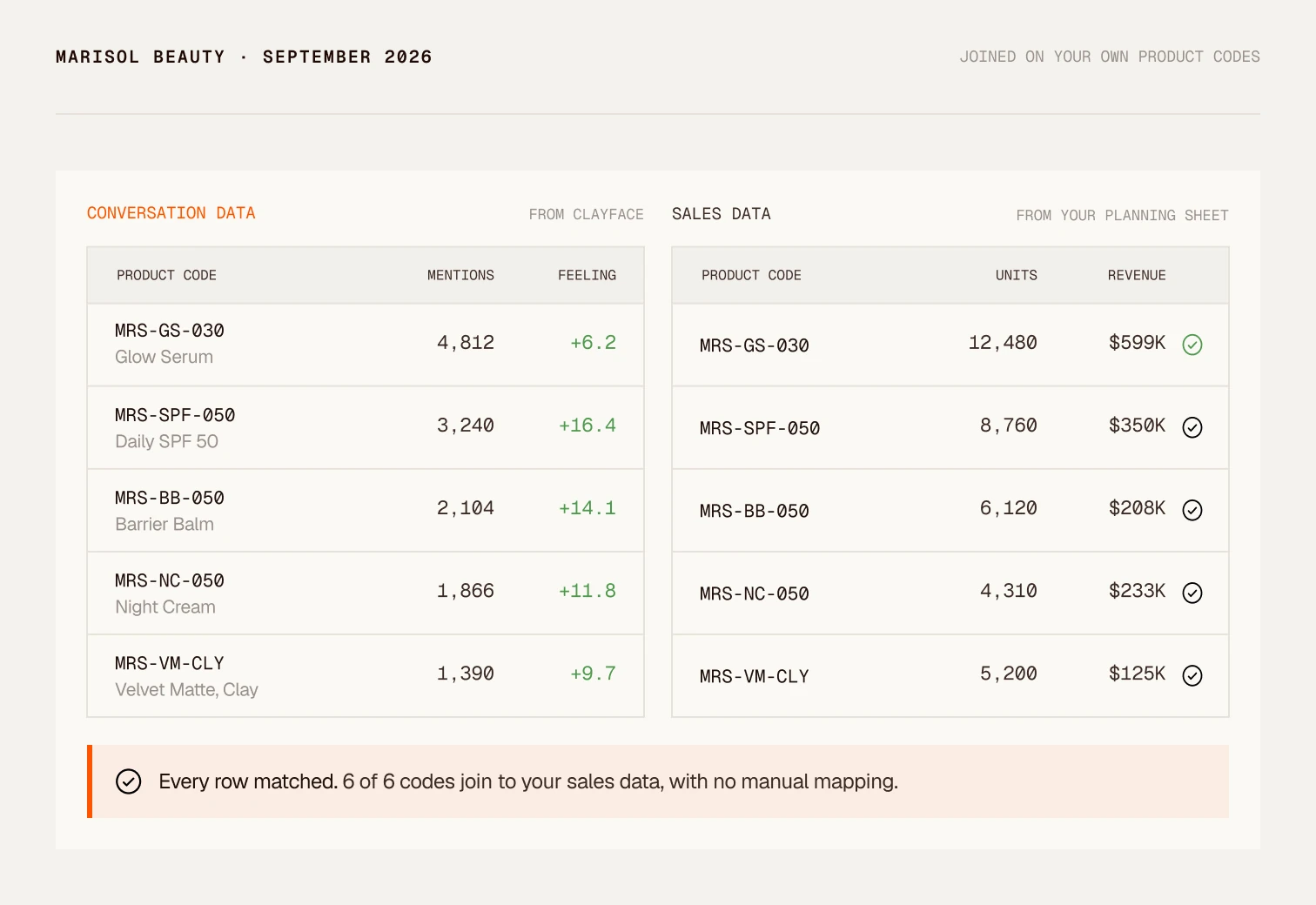Click the check icon beside $125K
This screenshot has height=905, width=1316.
pos(1192,675)
